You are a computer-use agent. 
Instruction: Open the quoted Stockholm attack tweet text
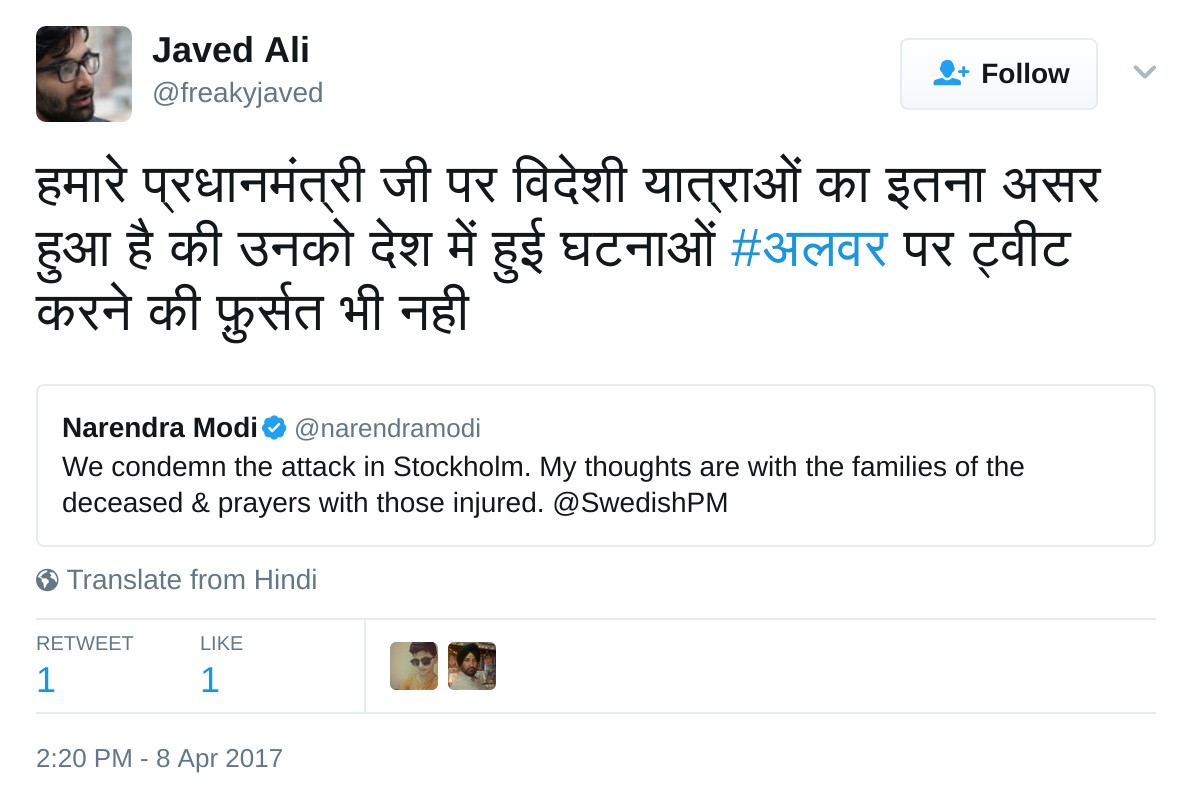(543, 468)
